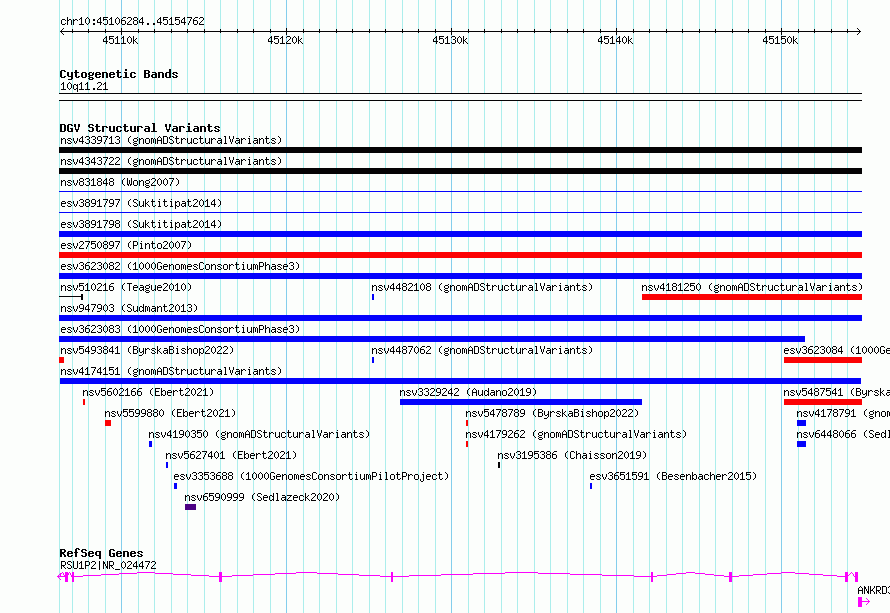Click the nsv5487541 red variant bar

pyautogui.click(x=823, y=402)
